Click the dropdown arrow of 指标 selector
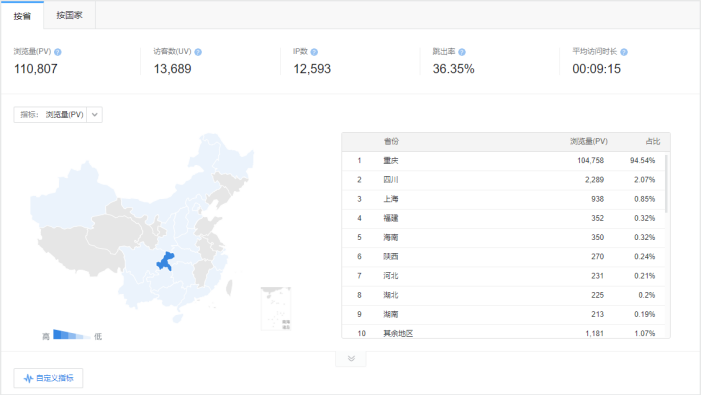The width and height of the screenshot is (701, 396). coord(95,115)
